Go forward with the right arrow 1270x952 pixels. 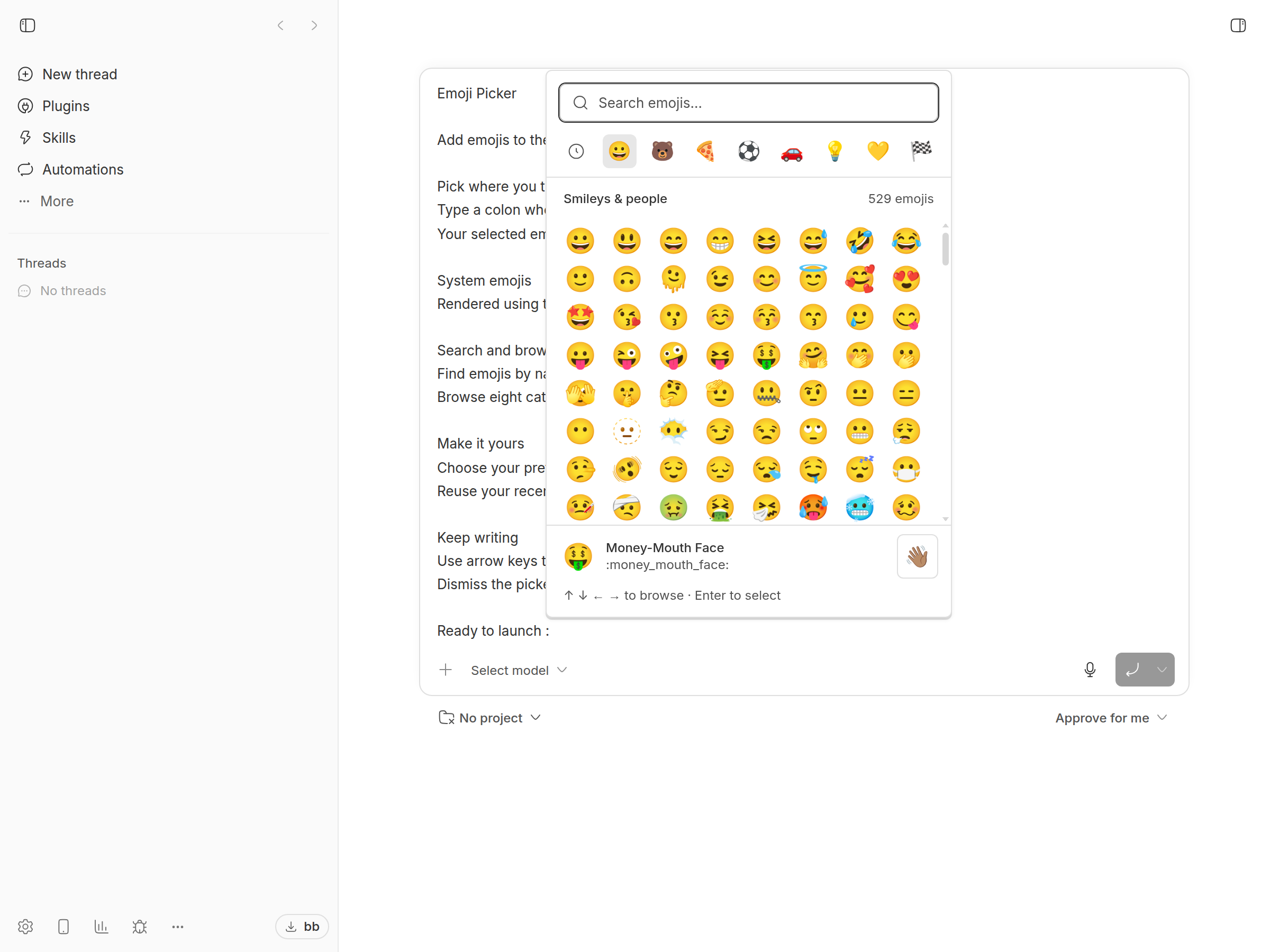(x=314, y=25)
